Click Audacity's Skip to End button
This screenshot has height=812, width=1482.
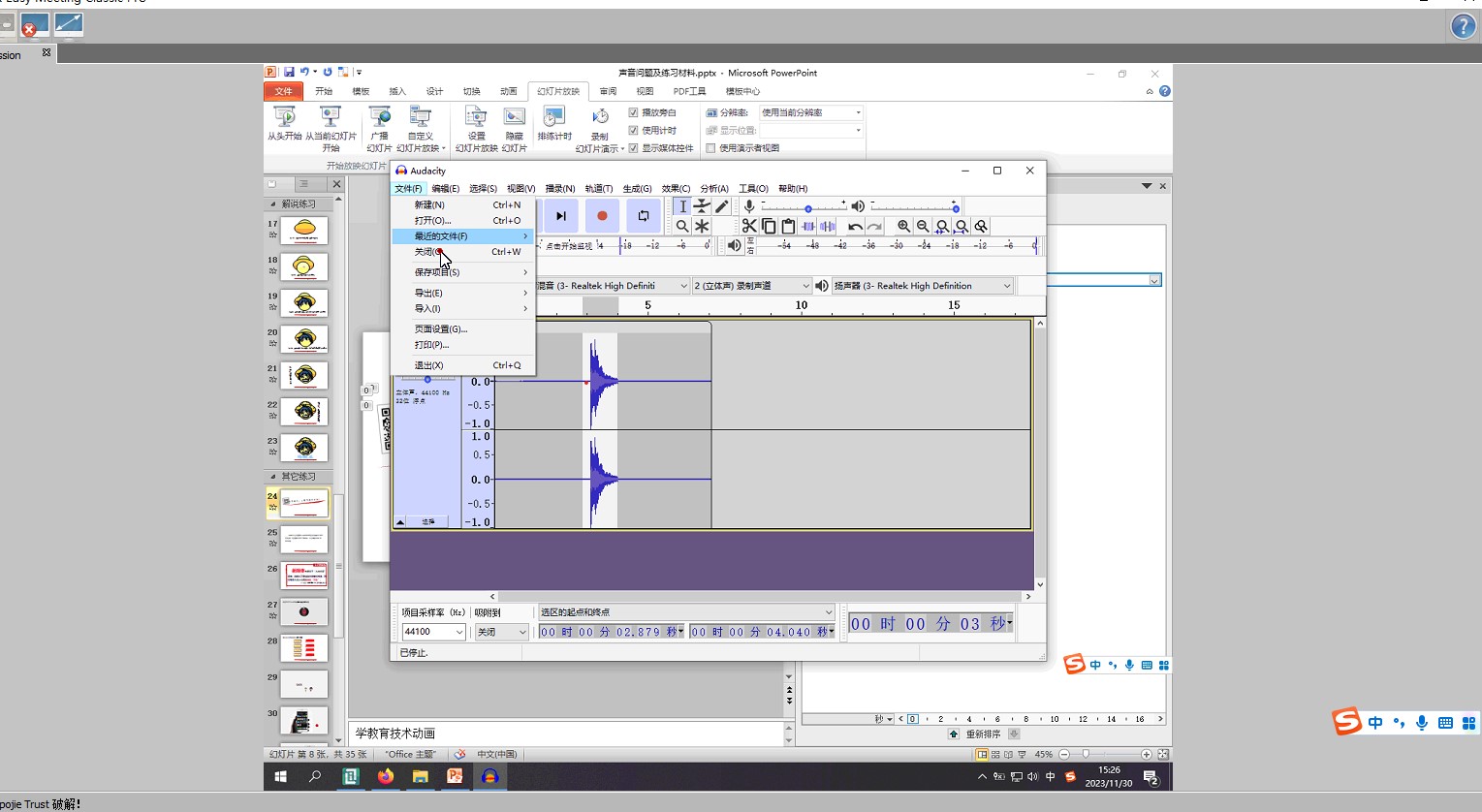click(561, 216)
